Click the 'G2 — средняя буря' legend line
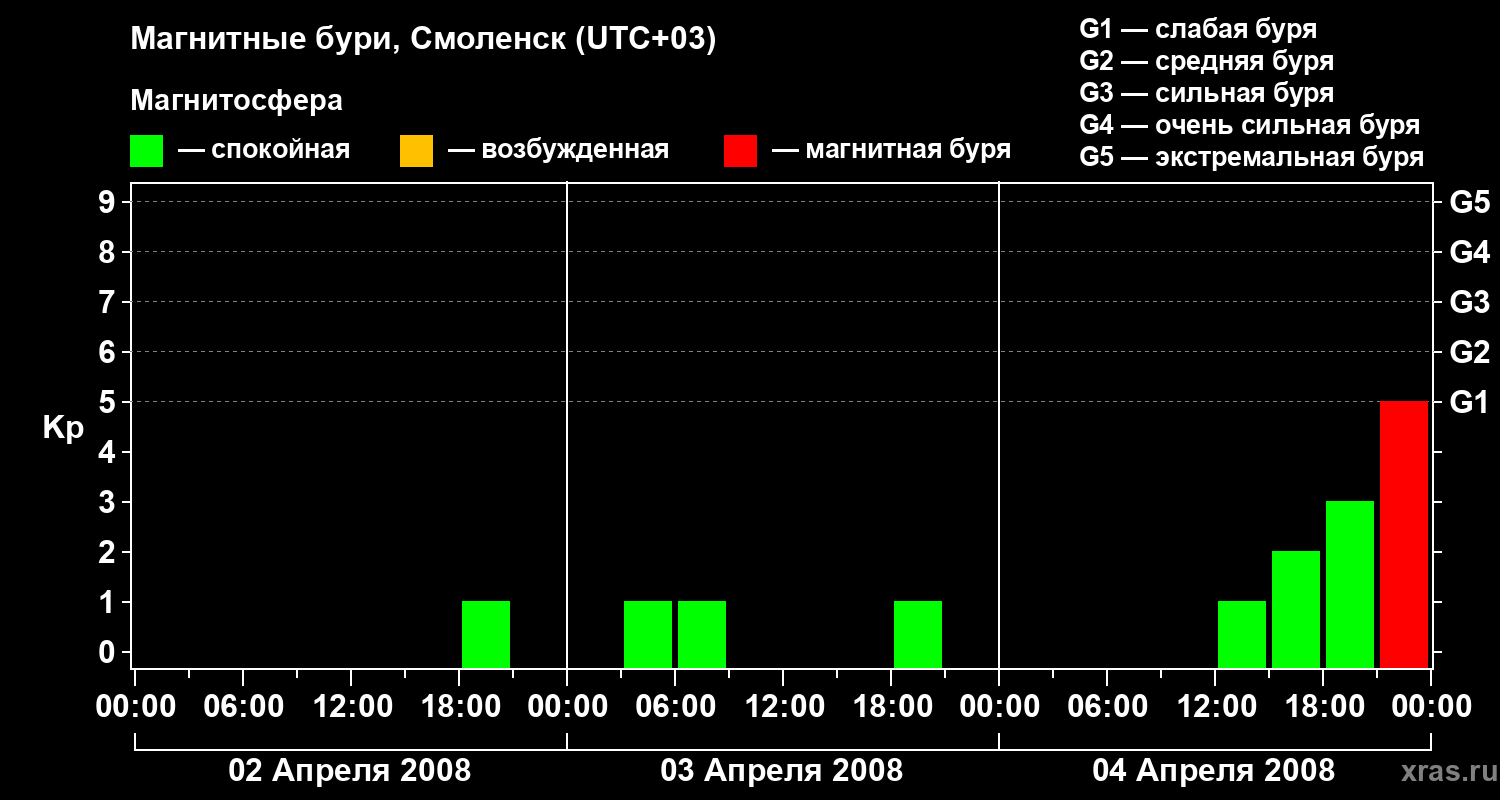This screenshot has height=800, width=1500. pos(1206,61)
